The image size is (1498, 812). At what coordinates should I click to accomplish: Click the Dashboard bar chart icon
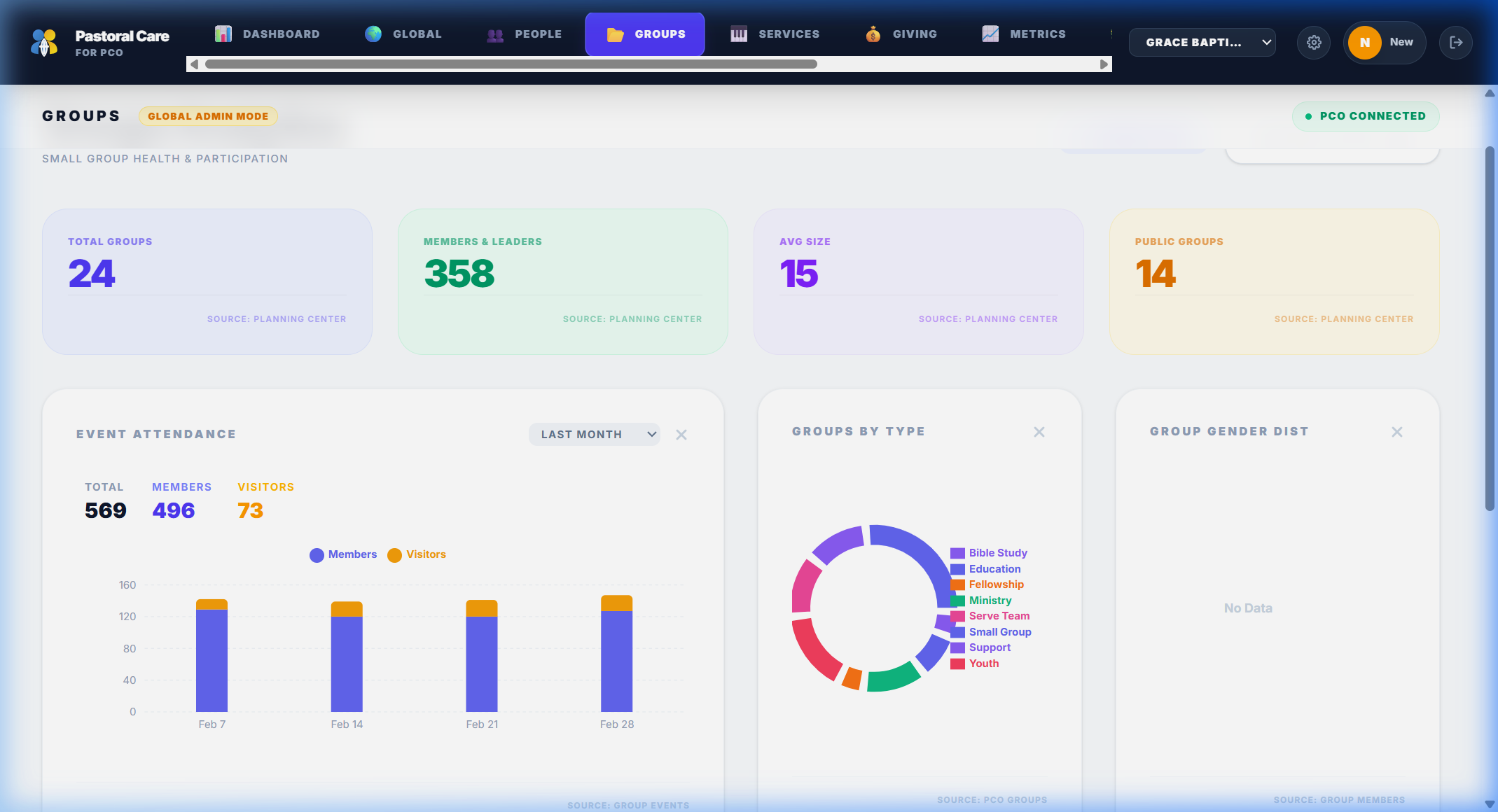223,34
